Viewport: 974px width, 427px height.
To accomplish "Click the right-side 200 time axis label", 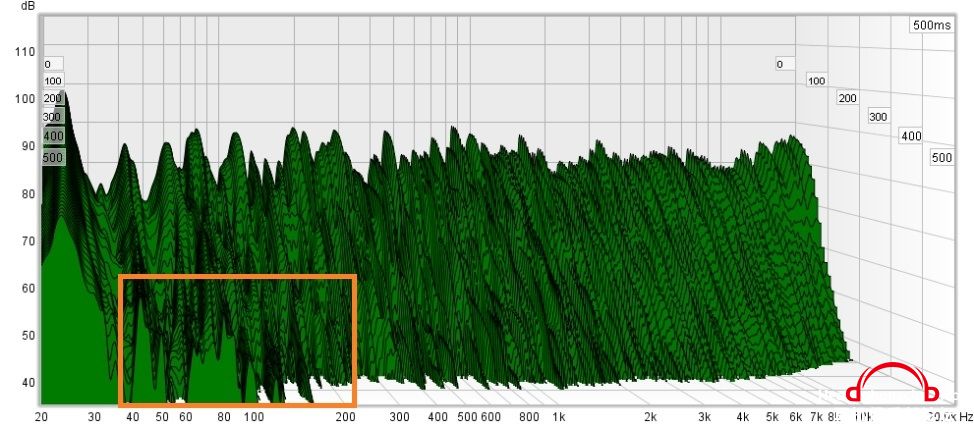I will point(847,98).
